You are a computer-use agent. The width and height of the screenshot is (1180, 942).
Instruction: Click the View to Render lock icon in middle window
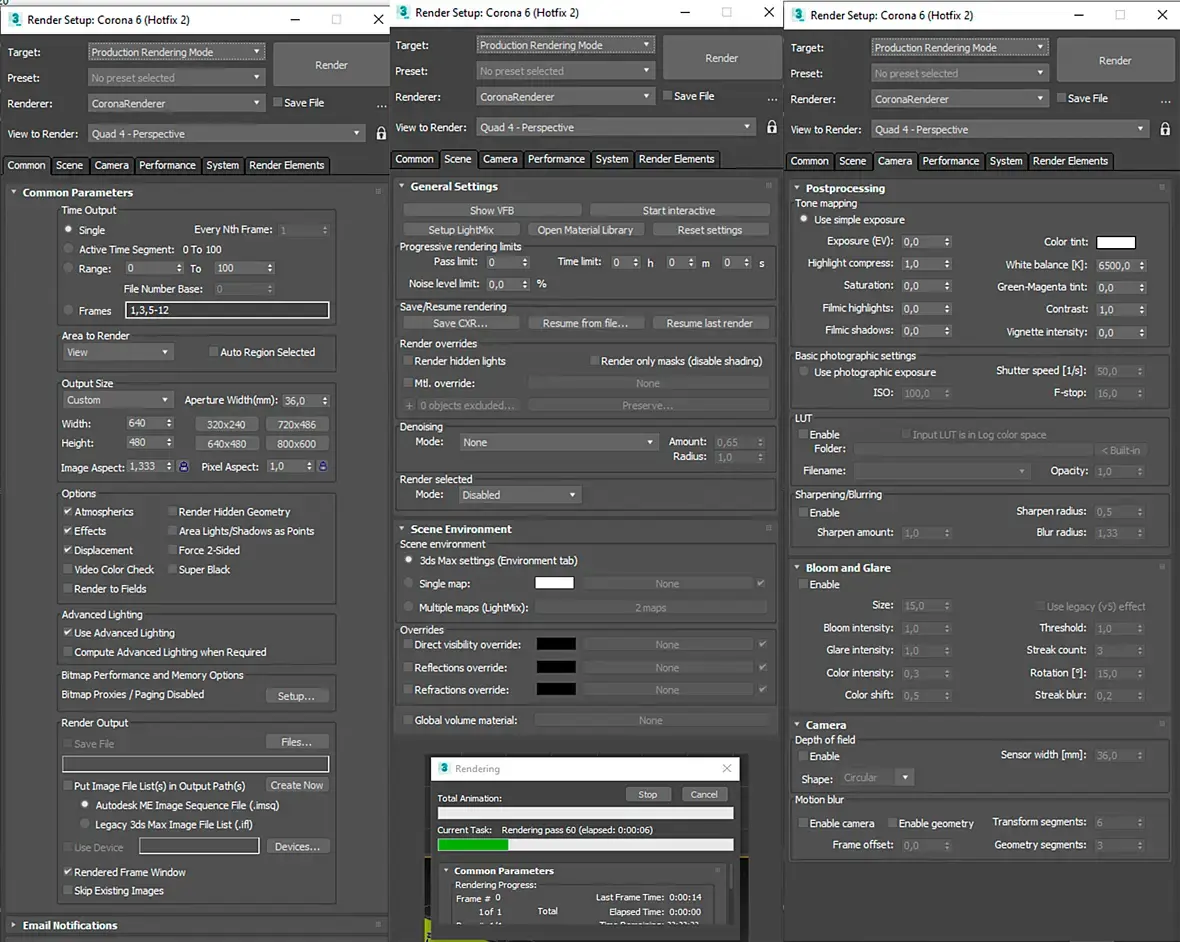(x=771, y=127)
